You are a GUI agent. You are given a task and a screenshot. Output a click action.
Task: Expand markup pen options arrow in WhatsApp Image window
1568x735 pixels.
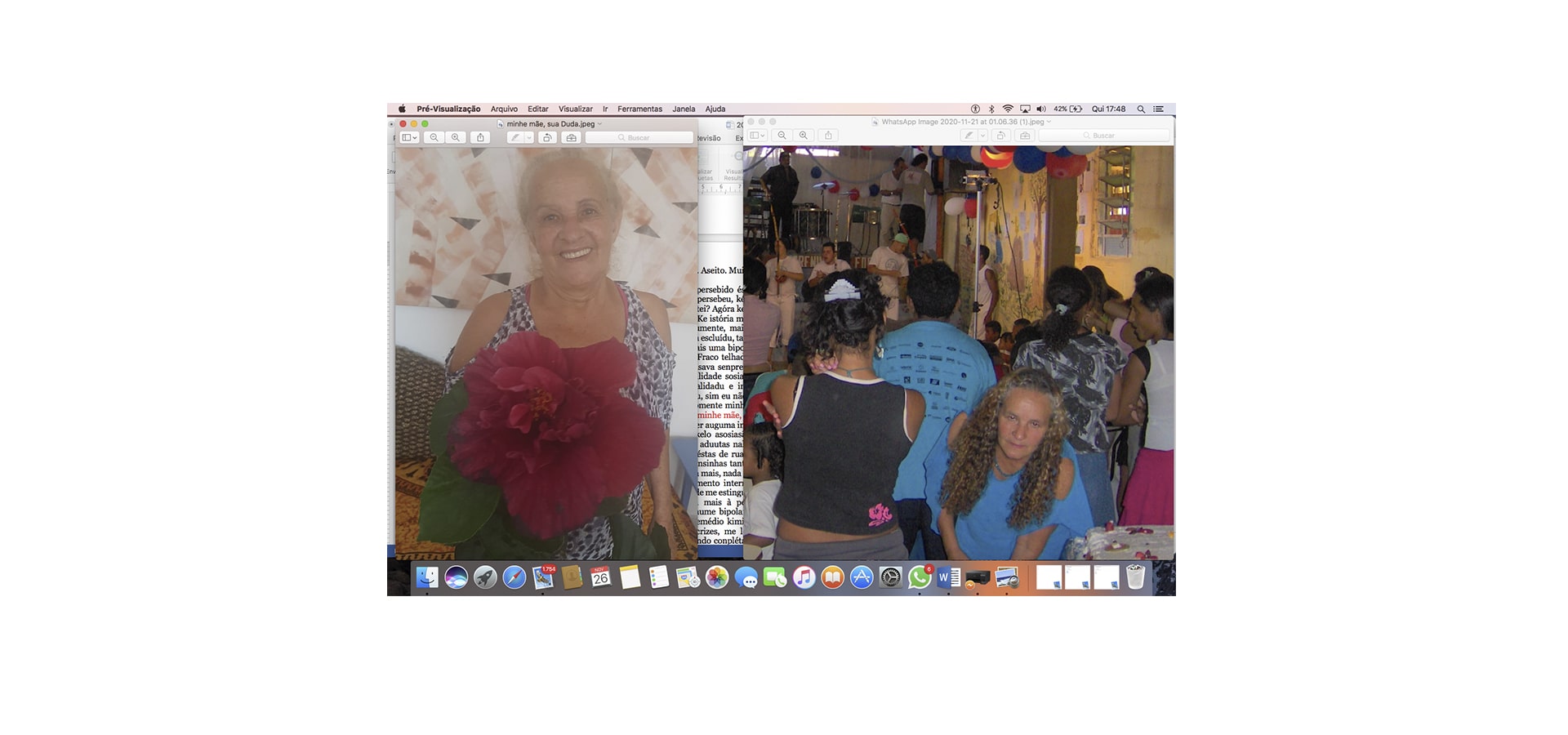[983, 136]
